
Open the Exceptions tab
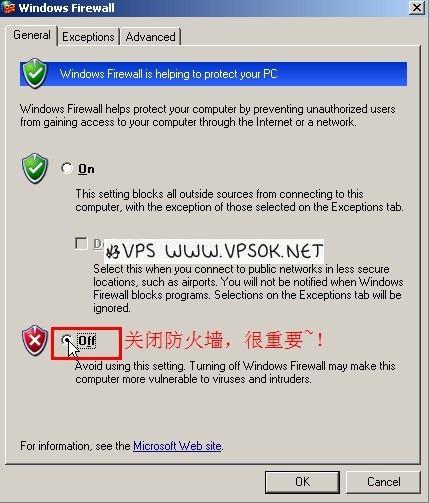click(88, 37)
